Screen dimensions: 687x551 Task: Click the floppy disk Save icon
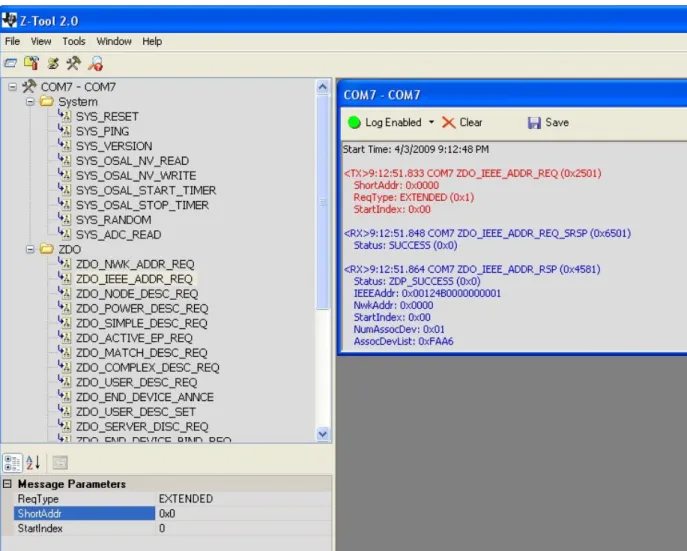click(534, 123)
